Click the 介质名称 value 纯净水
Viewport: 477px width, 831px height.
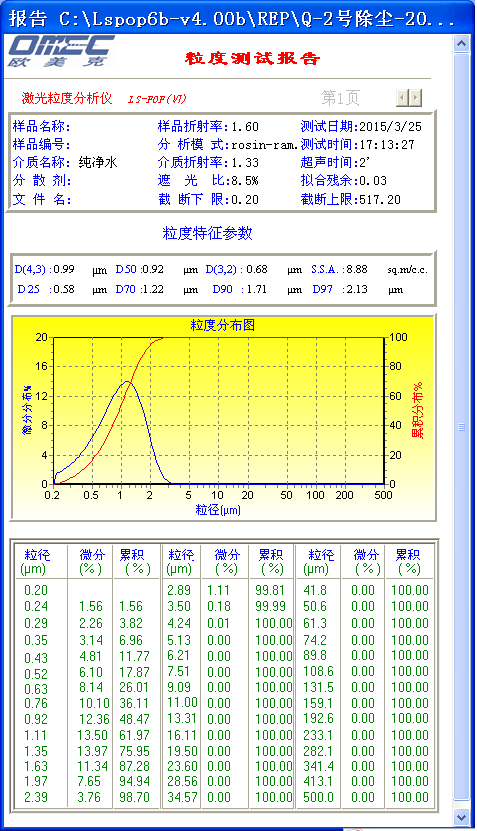pyautogui.click(x=98, y=162)
